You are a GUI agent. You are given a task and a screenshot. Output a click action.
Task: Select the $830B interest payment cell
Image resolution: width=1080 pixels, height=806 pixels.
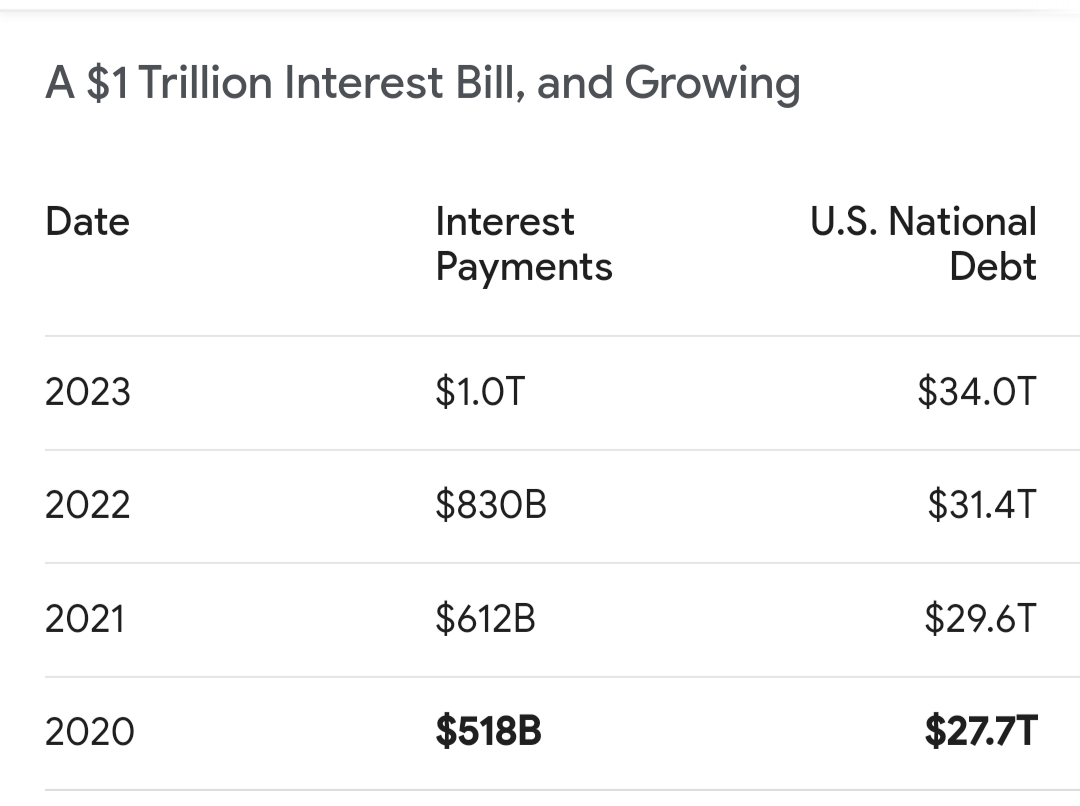(491, 504)
